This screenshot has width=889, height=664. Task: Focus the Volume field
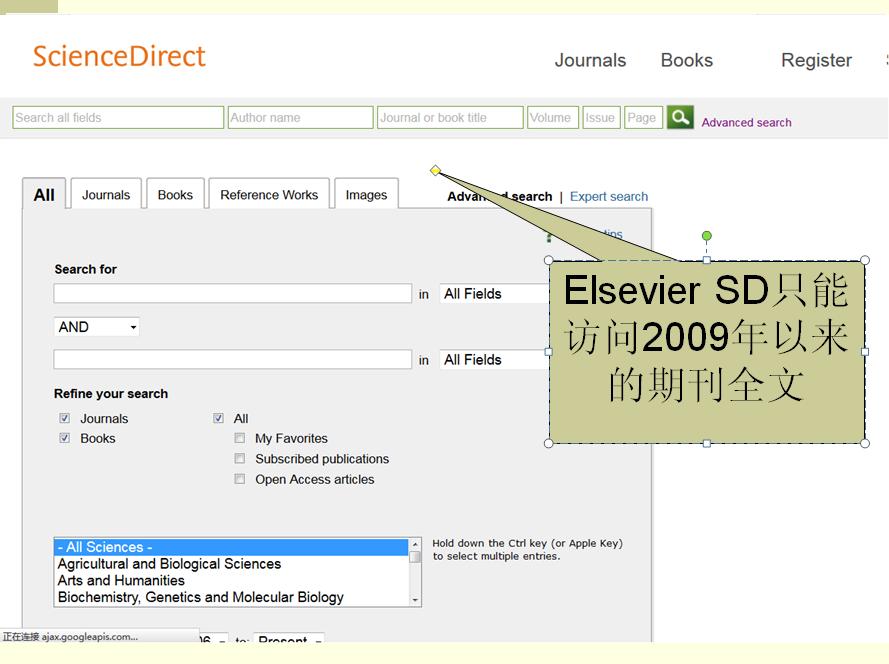pyautogui.click(x=553, y=117)
